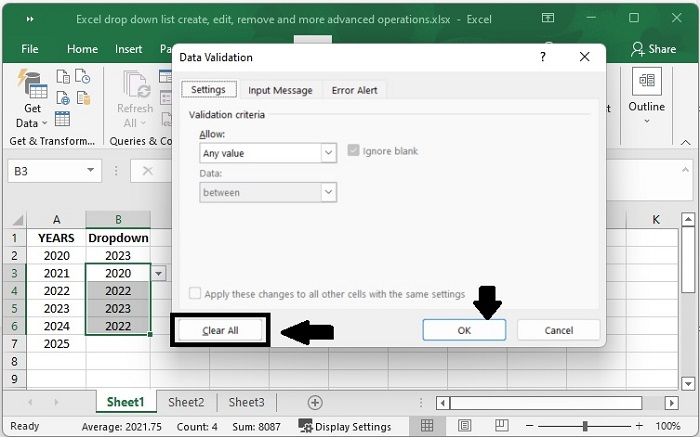Click the zoom out minus icon
The width and height of the screenshot is (700, 437).
click(529, 426)
